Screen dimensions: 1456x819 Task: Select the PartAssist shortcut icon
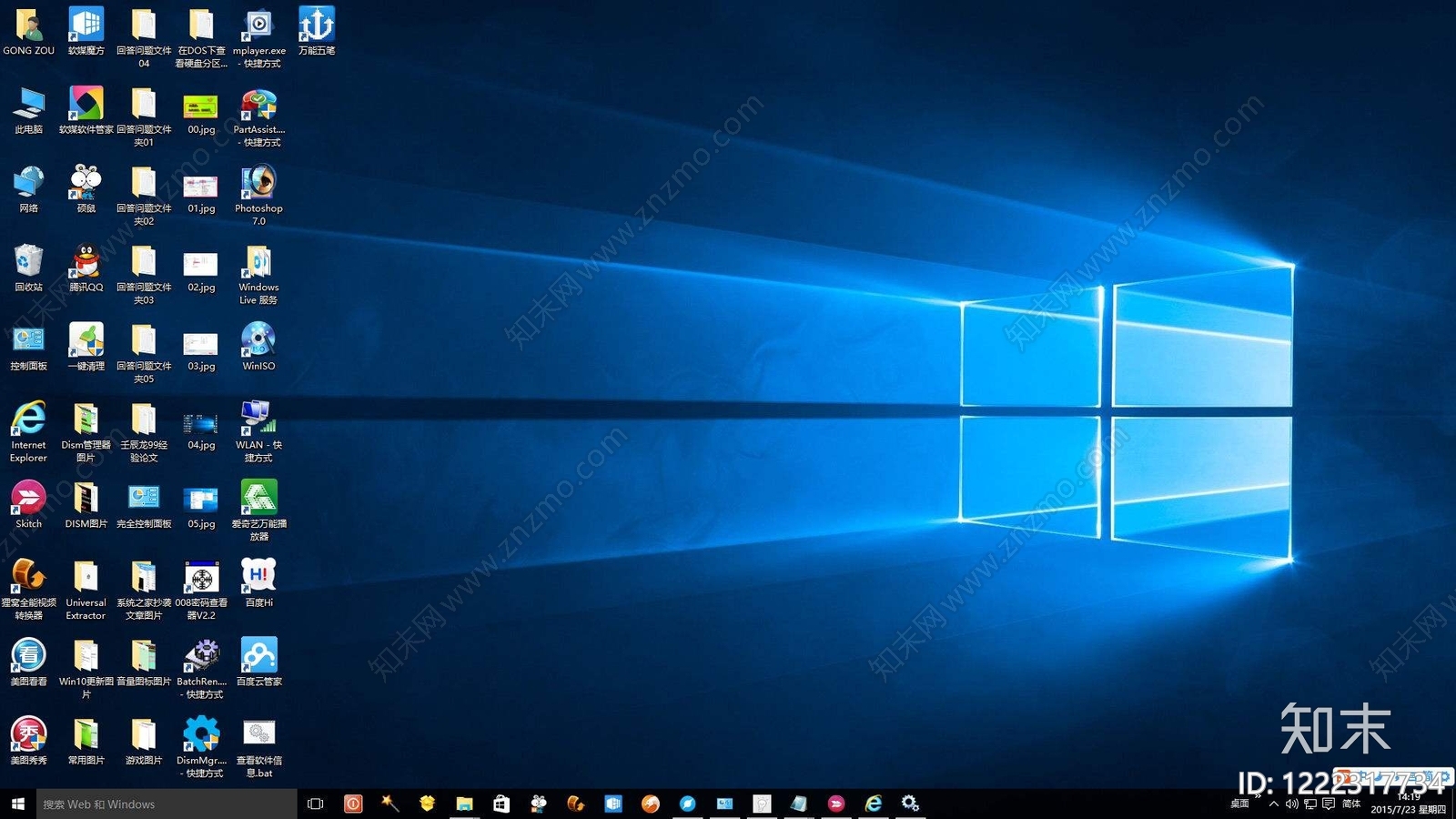[x=259, y=116]
